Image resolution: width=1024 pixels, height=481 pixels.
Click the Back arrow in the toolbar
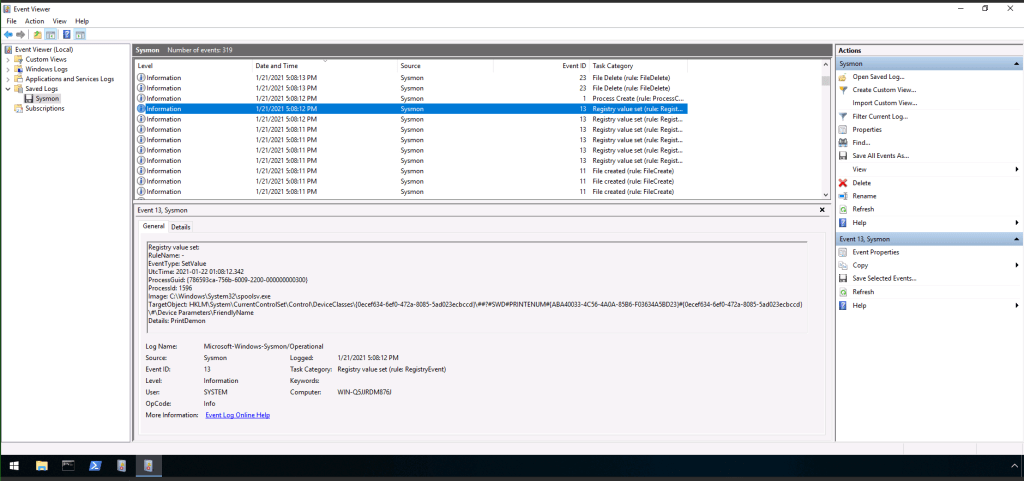click(8, 34)
